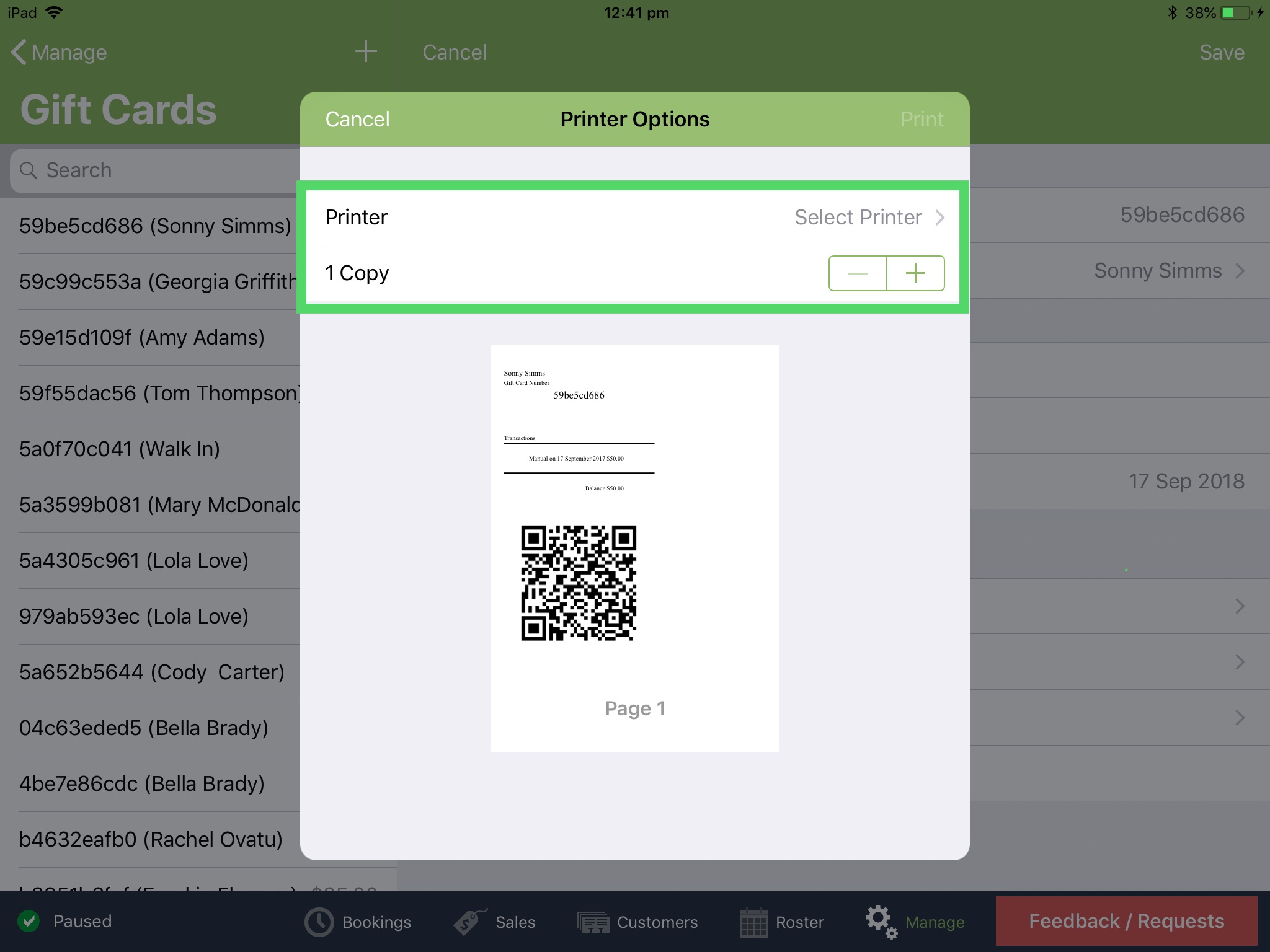Select the Manage tab label

935,922
